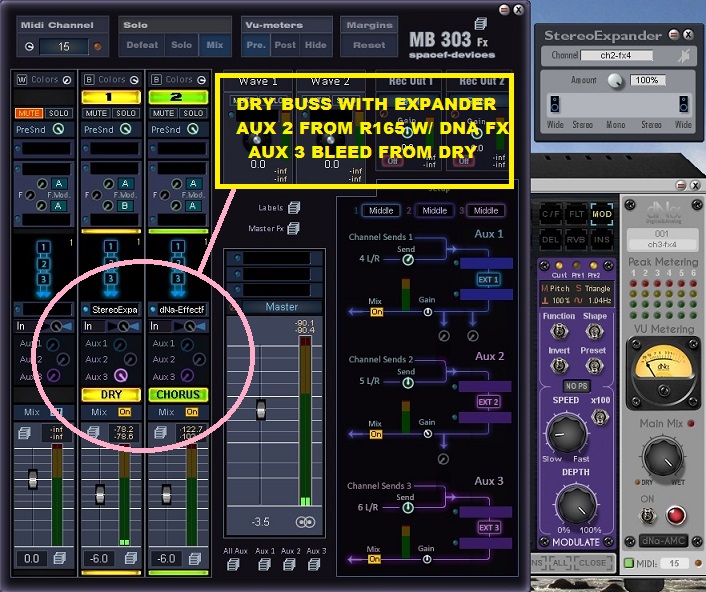Click the dNa MIDI 15 field

pyautogui.click(x=674, y=563)
